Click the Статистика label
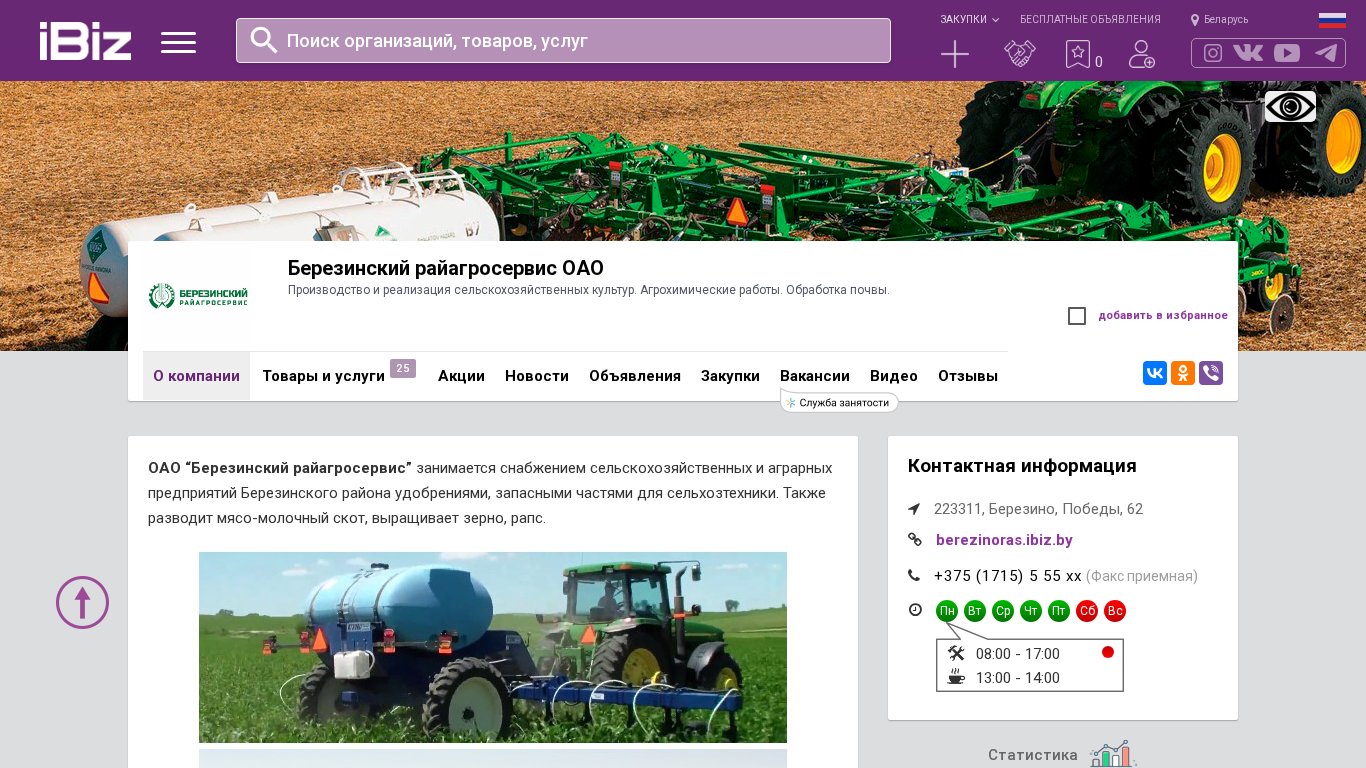Viewport: 1366px width, 768px height. tap(1033, 755)
